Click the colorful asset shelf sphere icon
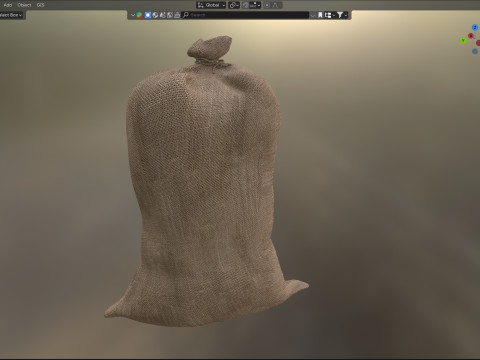The height and width of the screenshot is (360, 480). pyautogui.click(x=139, y=15)
